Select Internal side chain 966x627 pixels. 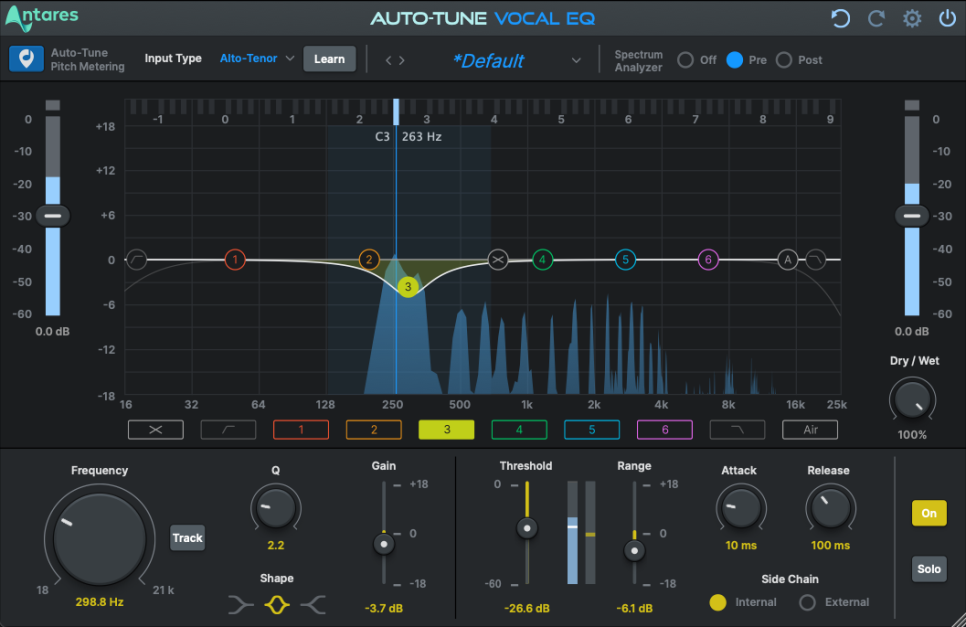[718, 602]
